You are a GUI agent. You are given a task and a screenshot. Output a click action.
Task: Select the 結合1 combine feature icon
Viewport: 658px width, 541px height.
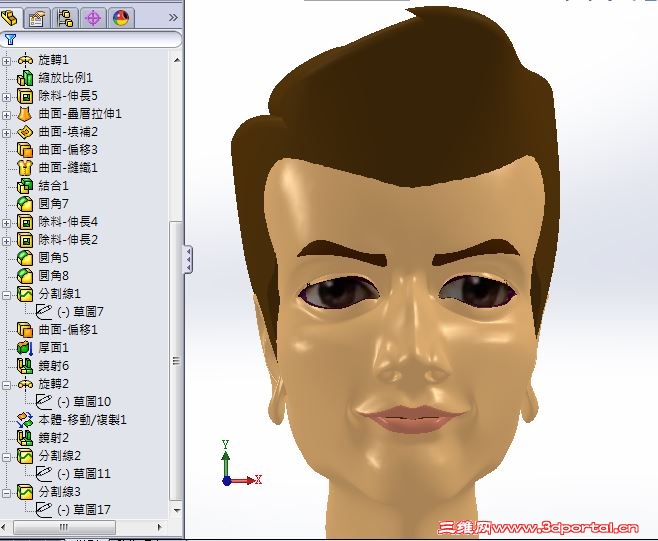click(x=25, y=186)
